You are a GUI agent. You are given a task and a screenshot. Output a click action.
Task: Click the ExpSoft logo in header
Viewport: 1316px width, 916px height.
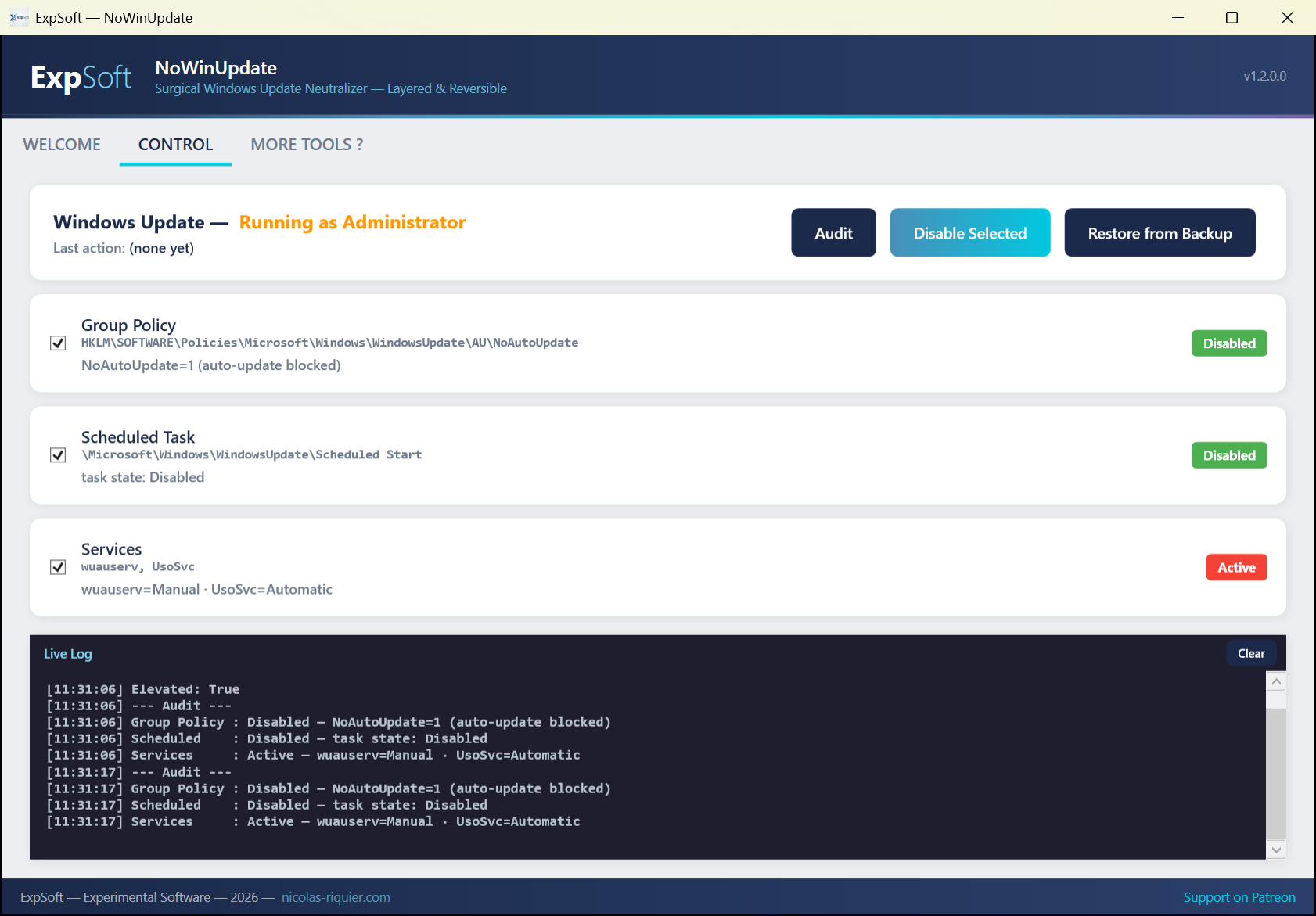tap(81, 77)
